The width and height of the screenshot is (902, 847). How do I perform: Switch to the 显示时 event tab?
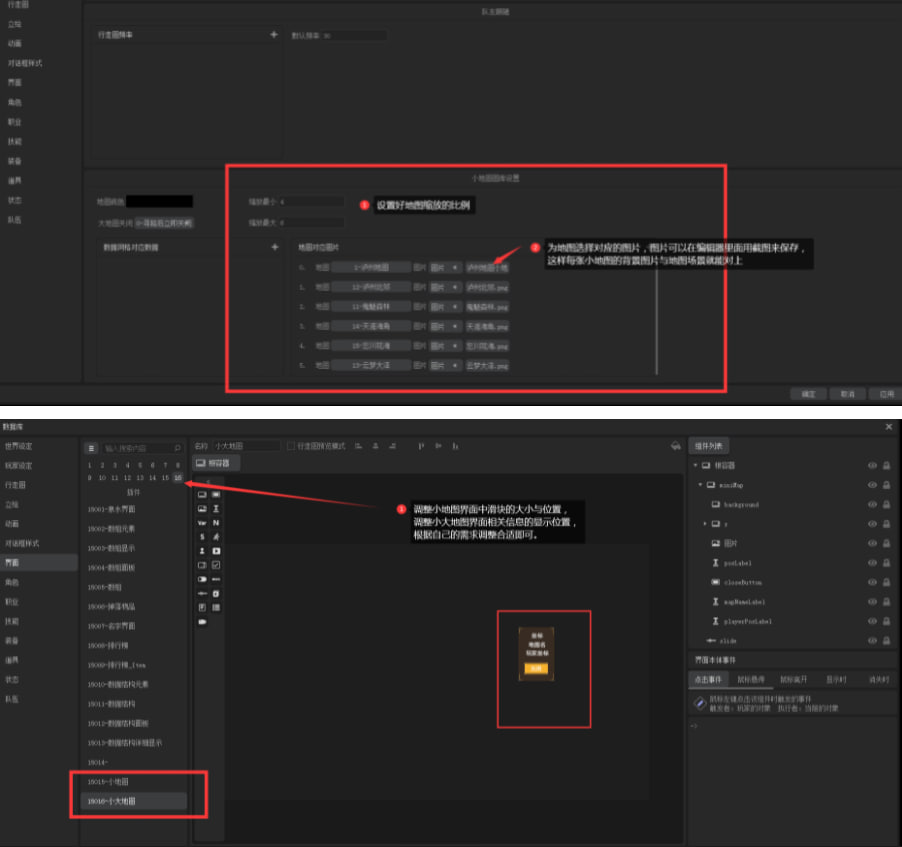pos(836,680)
